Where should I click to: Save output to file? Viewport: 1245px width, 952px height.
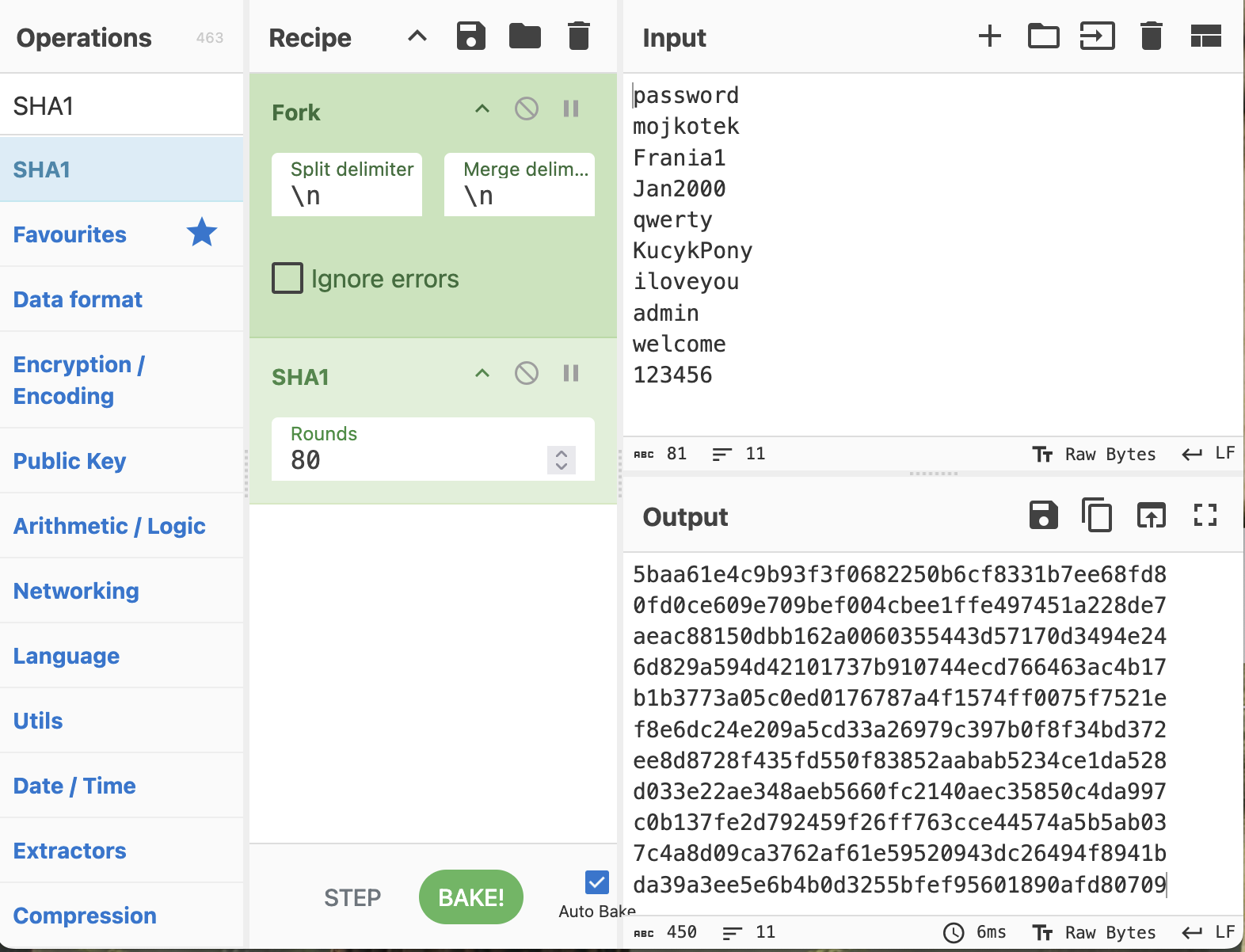(x=1043, y=516)
